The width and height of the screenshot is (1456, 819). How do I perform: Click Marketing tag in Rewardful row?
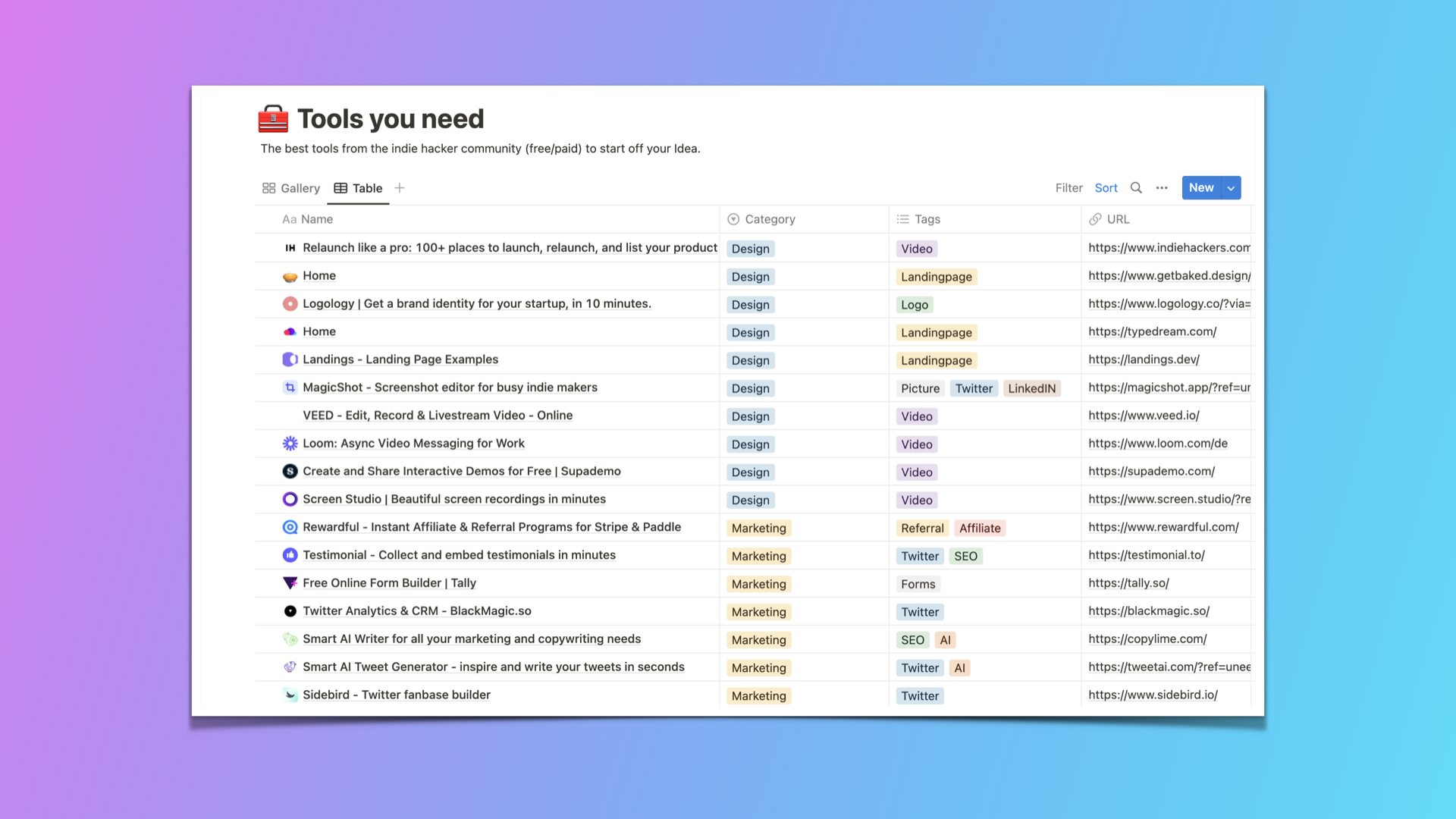tap(758, 528)
